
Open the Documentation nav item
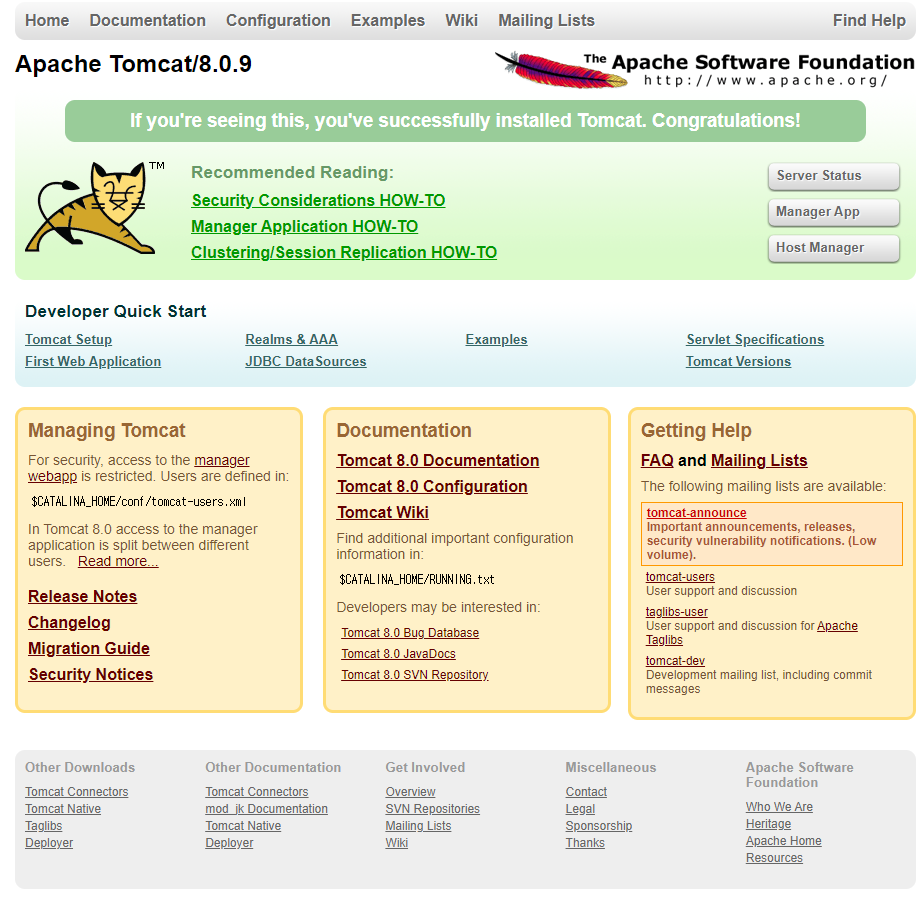[148, 21]
